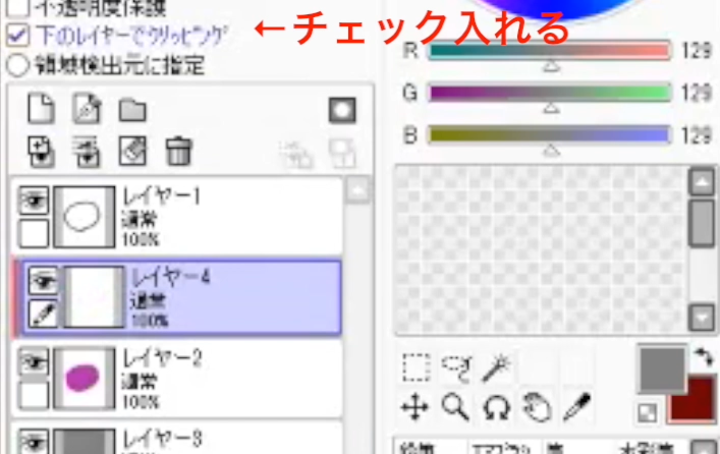Click the G green channel slider
The height and width of the screenshot is (454, 720).
(x=550, y=93)
